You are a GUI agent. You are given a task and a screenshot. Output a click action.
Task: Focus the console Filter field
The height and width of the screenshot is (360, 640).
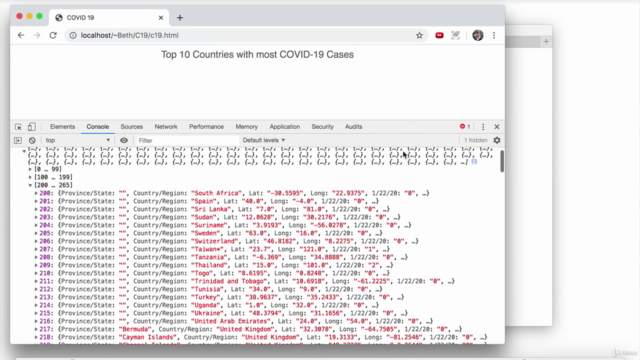(x=187, y=140)
